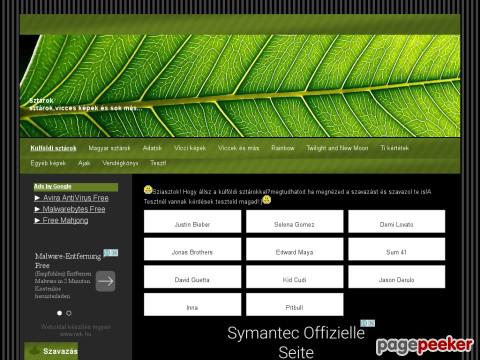
Task: Open the Kulfoldi sztárok menu item
Action: coord(53,148)
